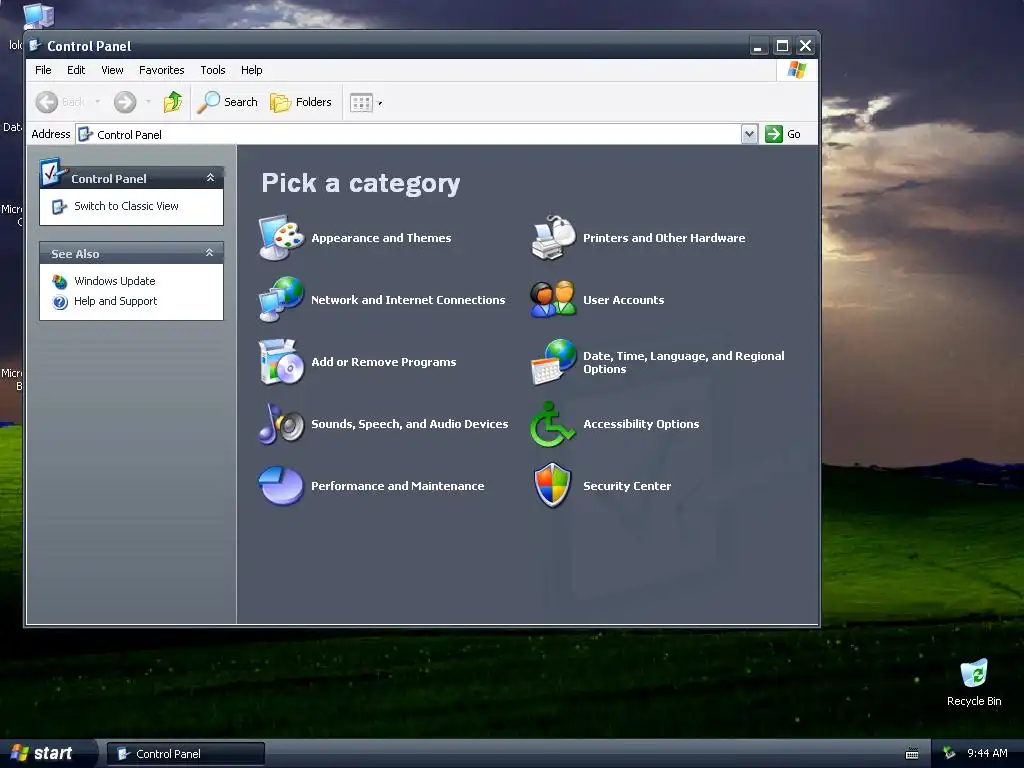Click the Help and Support question mark icon
This screenshot has width=1024, height=768.
(x=60, y=302)
